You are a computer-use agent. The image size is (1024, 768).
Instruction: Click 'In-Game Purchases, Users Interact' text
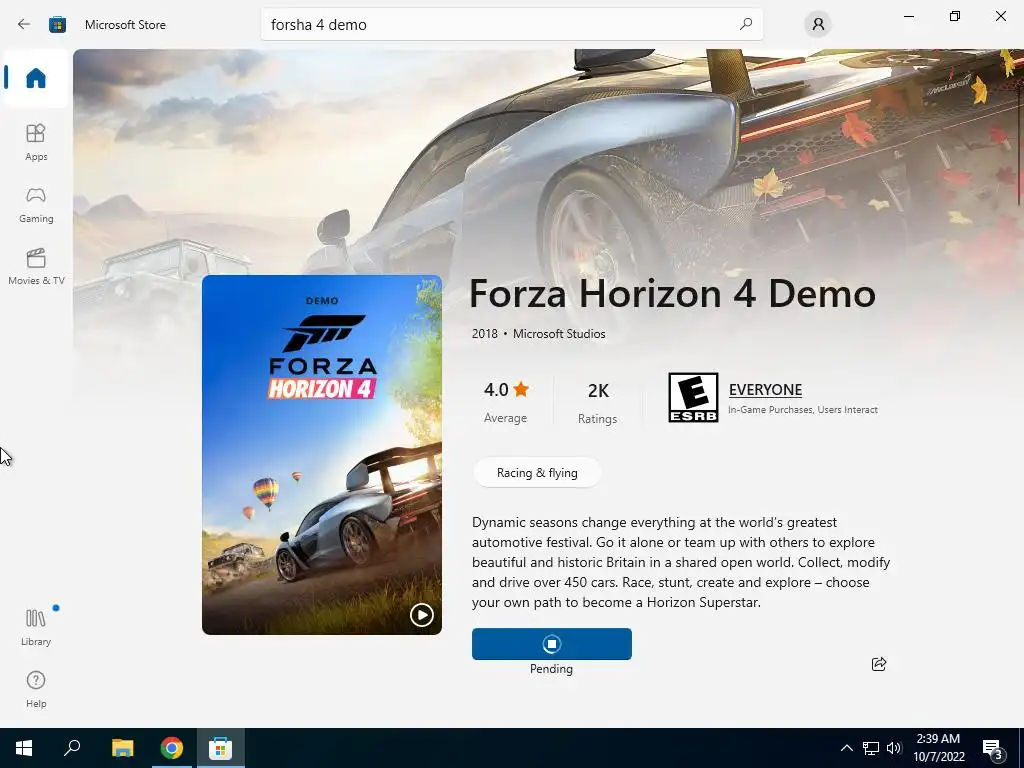(x=803, y=409)
